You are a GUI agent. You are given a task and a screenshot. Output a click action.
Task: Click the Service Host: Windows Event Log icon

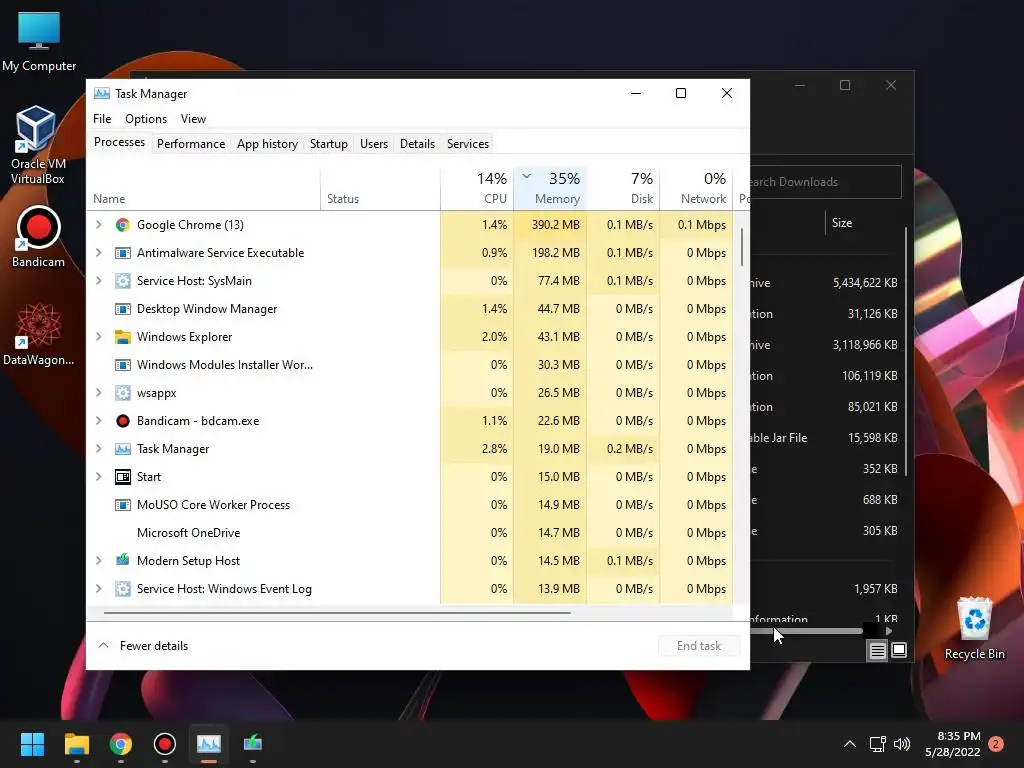pyautogui.click(x=123, y=589)
